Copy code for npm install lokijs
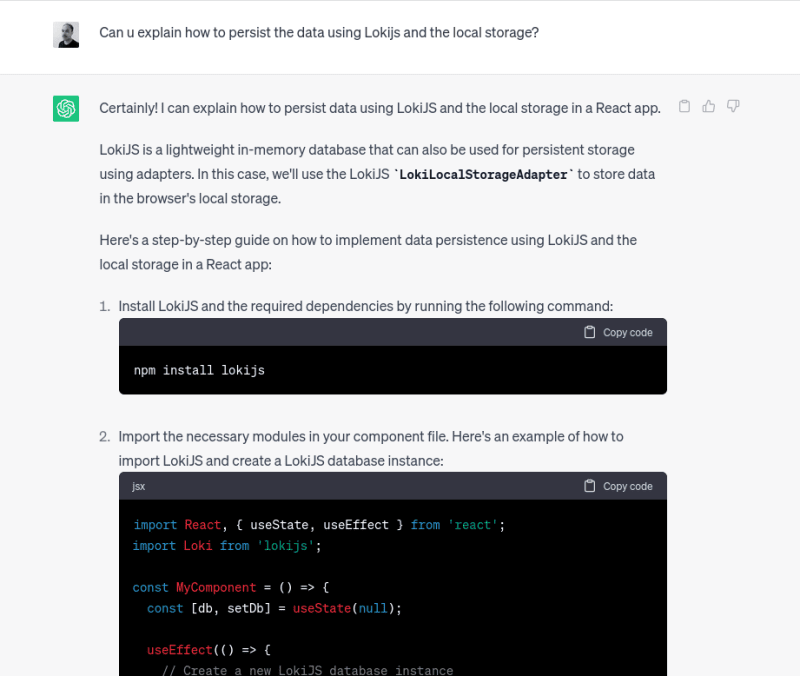The image size is (800, 676). [x=618, y=333]
